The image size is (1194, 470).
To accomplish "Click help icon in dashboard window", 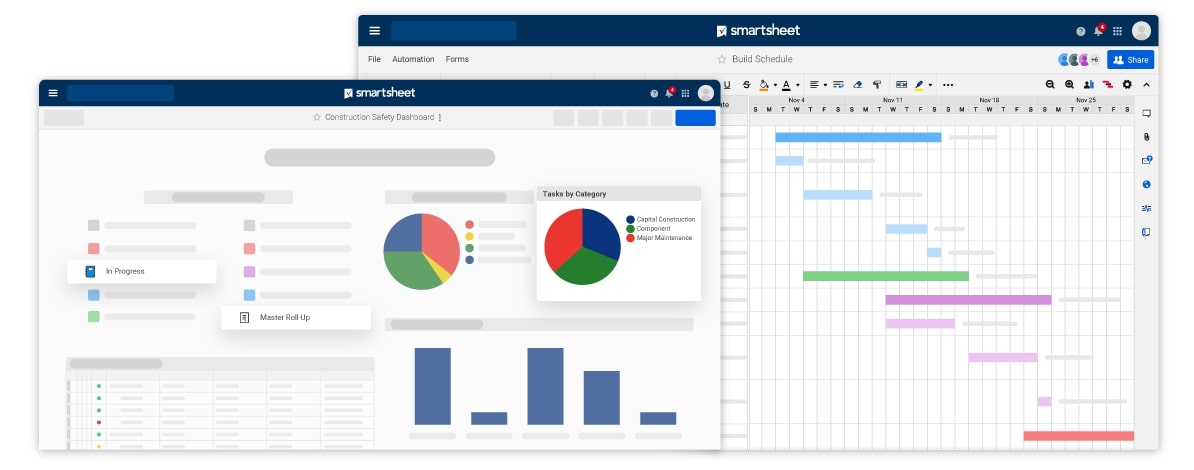I will (654, 94).
